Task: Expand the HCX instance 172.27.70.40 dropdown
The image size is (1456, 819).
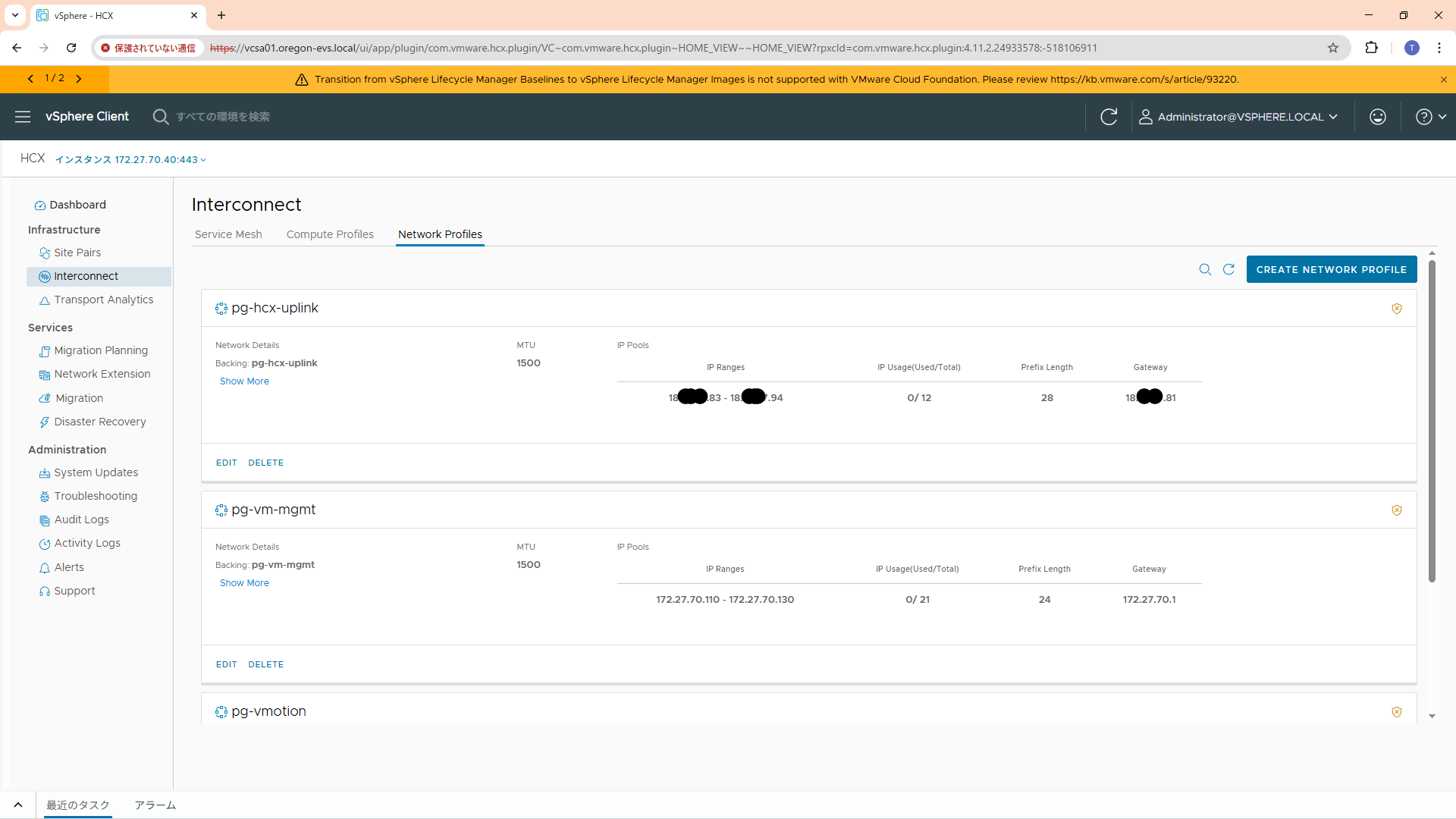Action: (x=130, y=159)
